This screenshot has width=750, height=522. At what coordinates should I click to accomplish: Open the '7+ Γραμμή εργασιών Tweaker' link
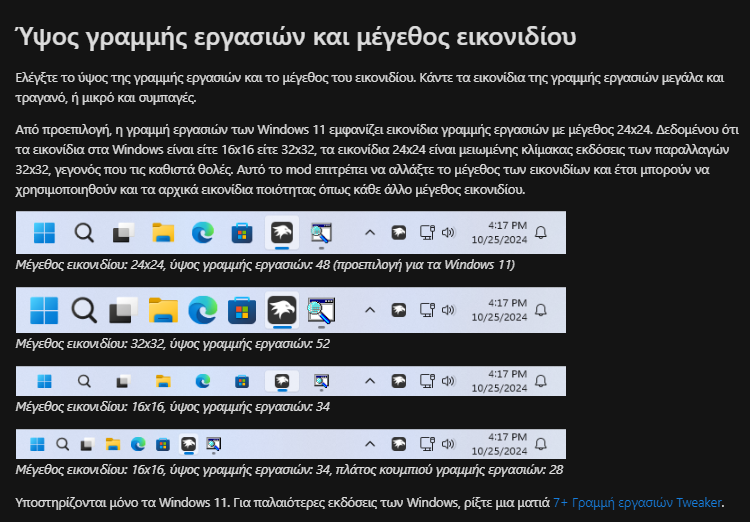[x=637, y=502]
